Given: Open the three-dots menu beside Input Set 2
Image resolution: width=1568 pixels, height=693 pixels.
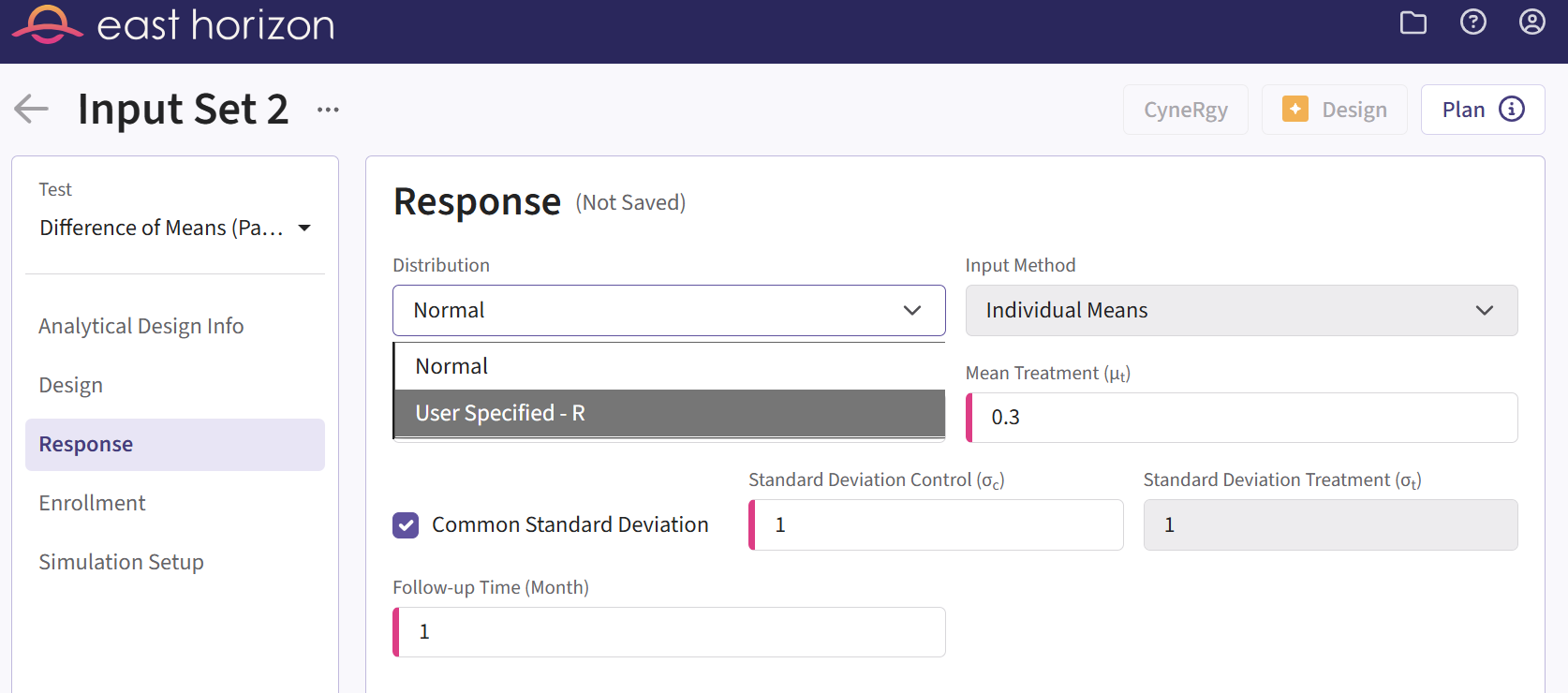Looking at the screenshot, I should 328,110.
